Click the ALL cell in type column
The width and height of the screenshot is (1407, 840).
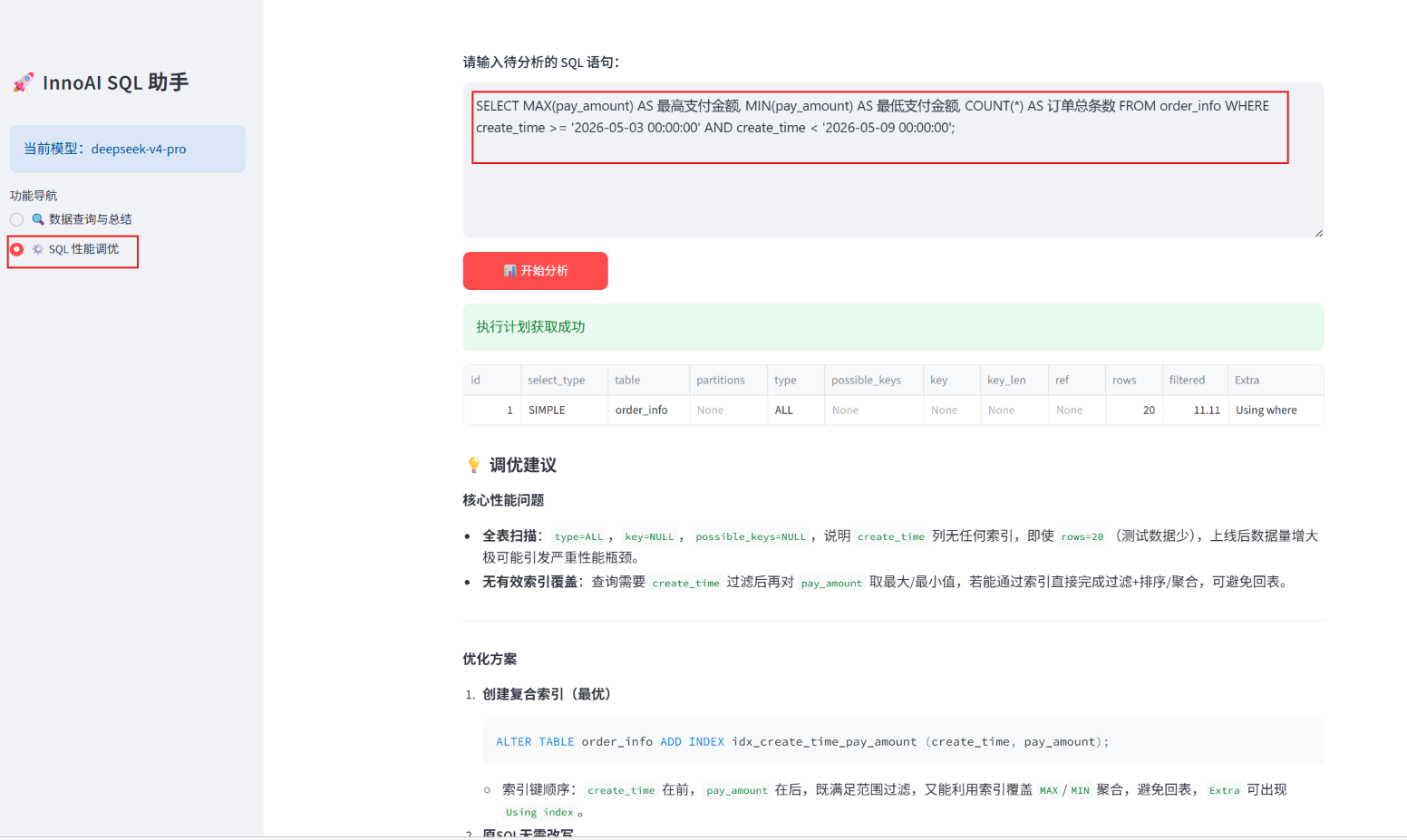(795, 410)
